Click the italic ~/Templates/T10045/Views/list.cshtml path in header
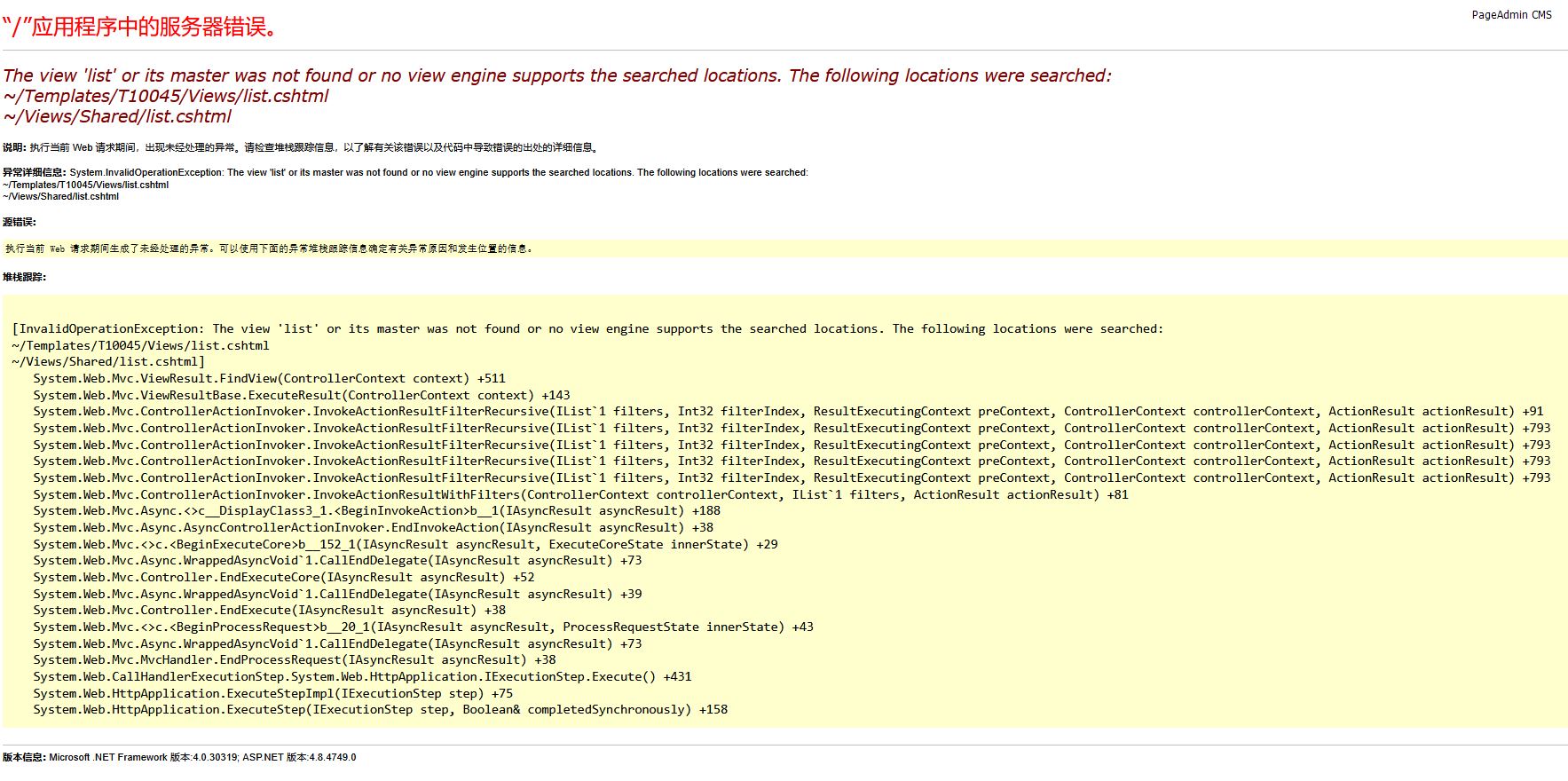 point(166,96)
